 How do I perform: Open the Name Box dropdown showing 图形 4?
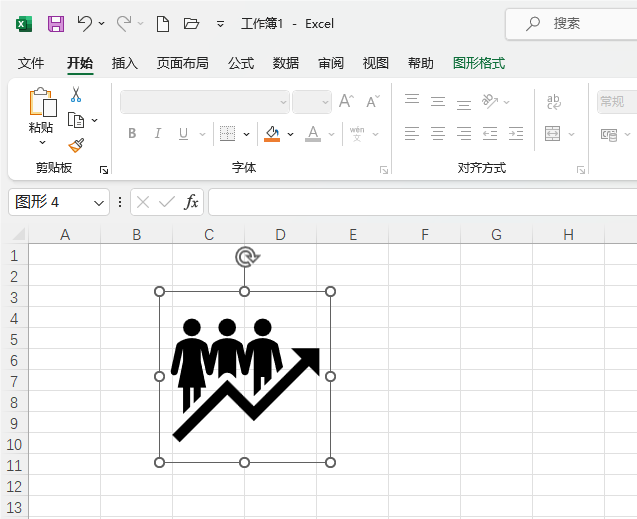point(99,203)
